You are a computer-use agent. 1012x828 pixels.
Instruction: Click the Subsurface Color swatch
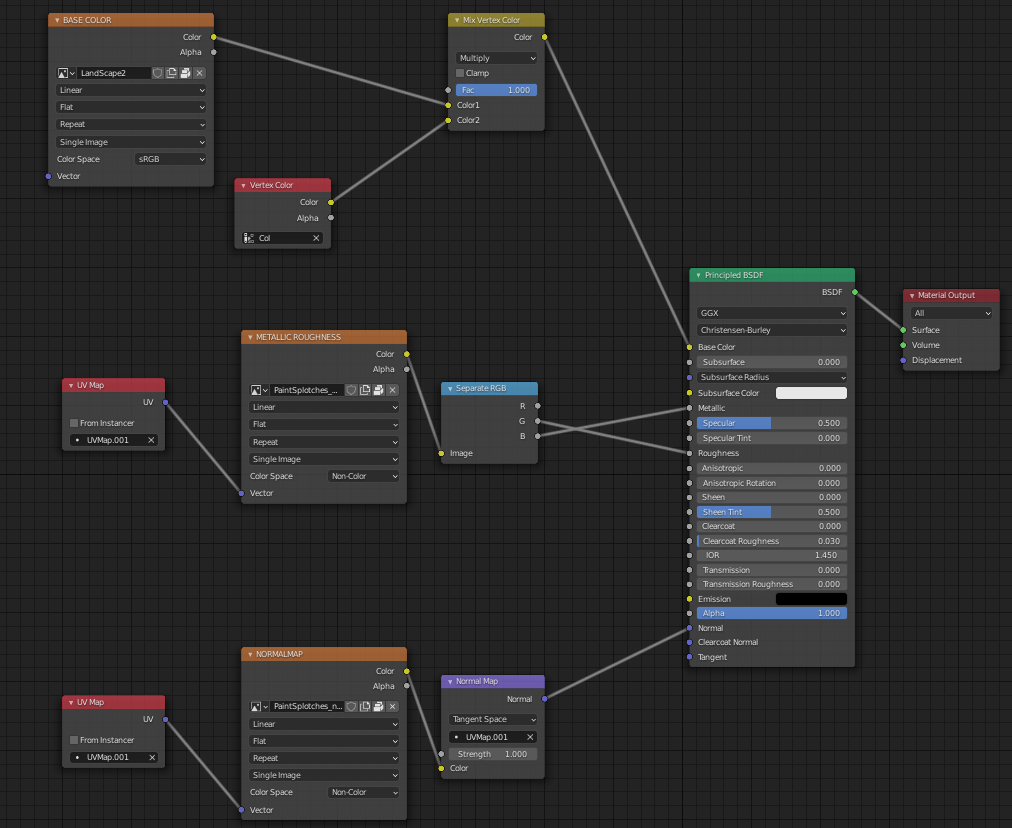pos(811,392)
